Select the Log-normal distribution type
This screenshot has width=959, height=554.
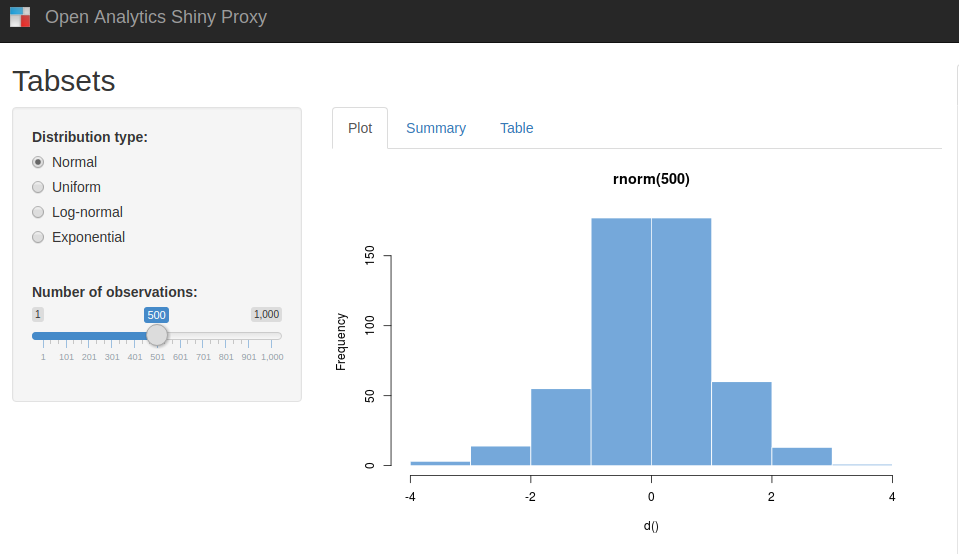coord(39,212)
